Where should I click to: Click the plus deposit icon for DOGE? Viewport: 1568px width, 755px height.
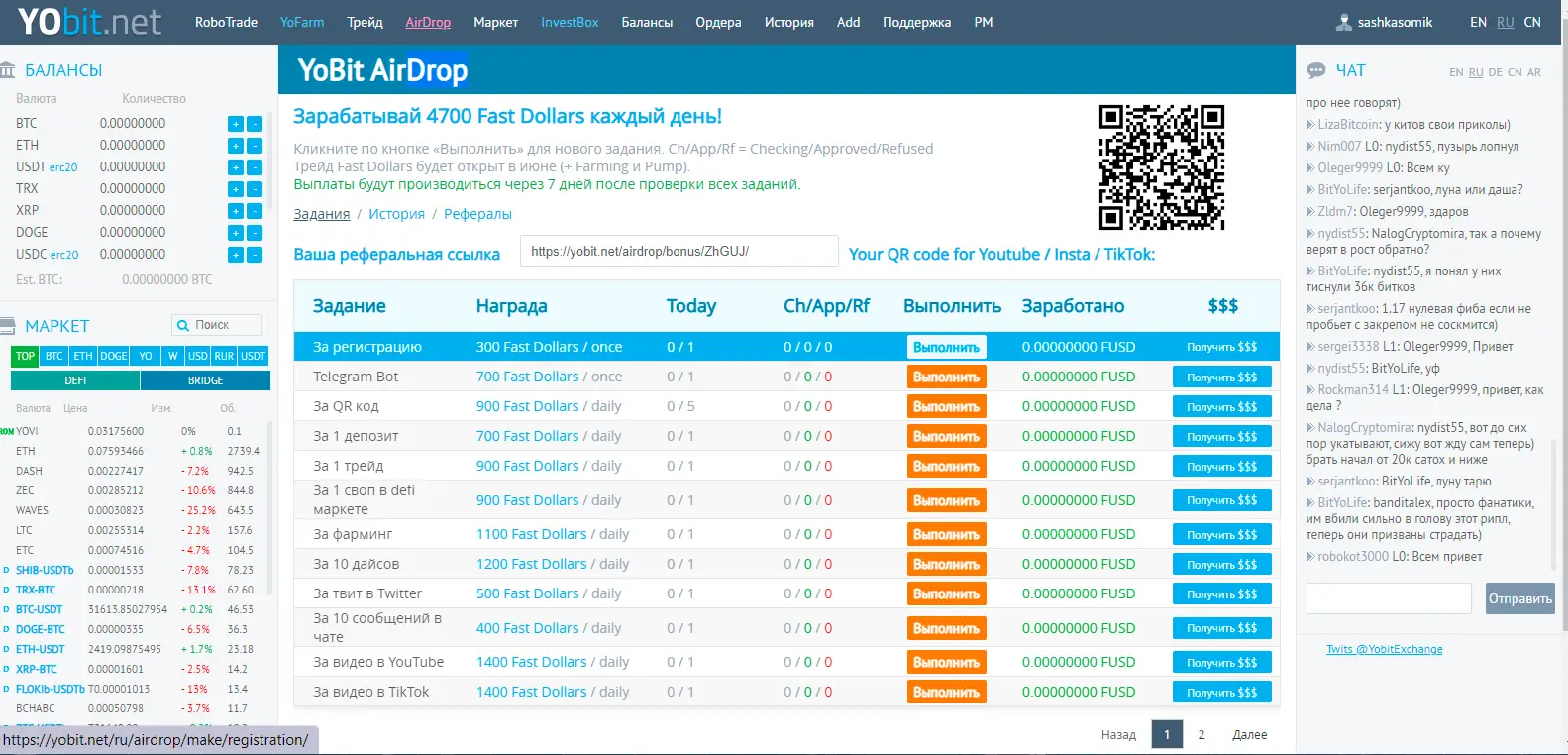coord(236,233)
